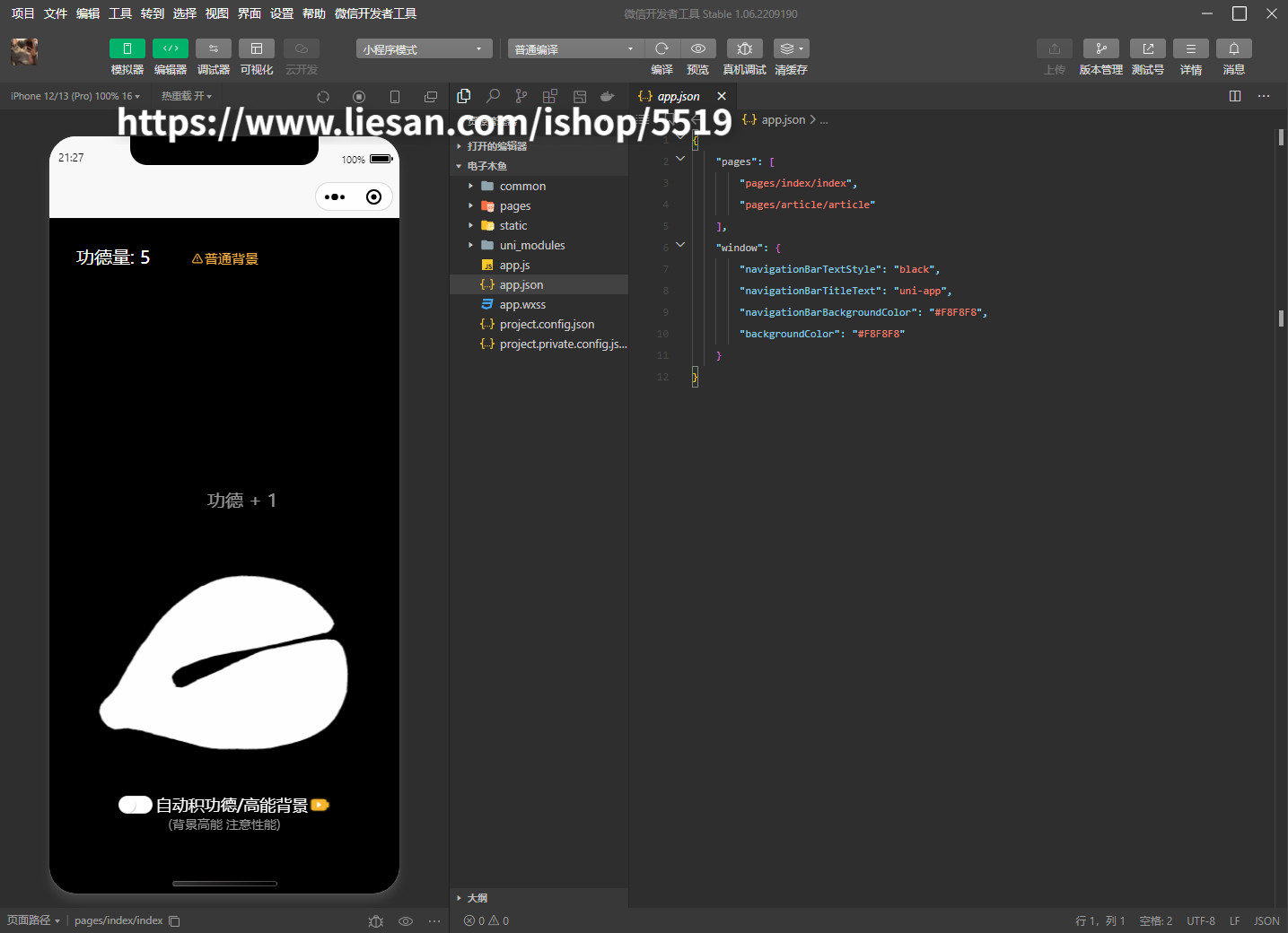Open the hot reload (热重载 开) dropdown
This screenshot has width=1288, height=933.
[187, 96]
